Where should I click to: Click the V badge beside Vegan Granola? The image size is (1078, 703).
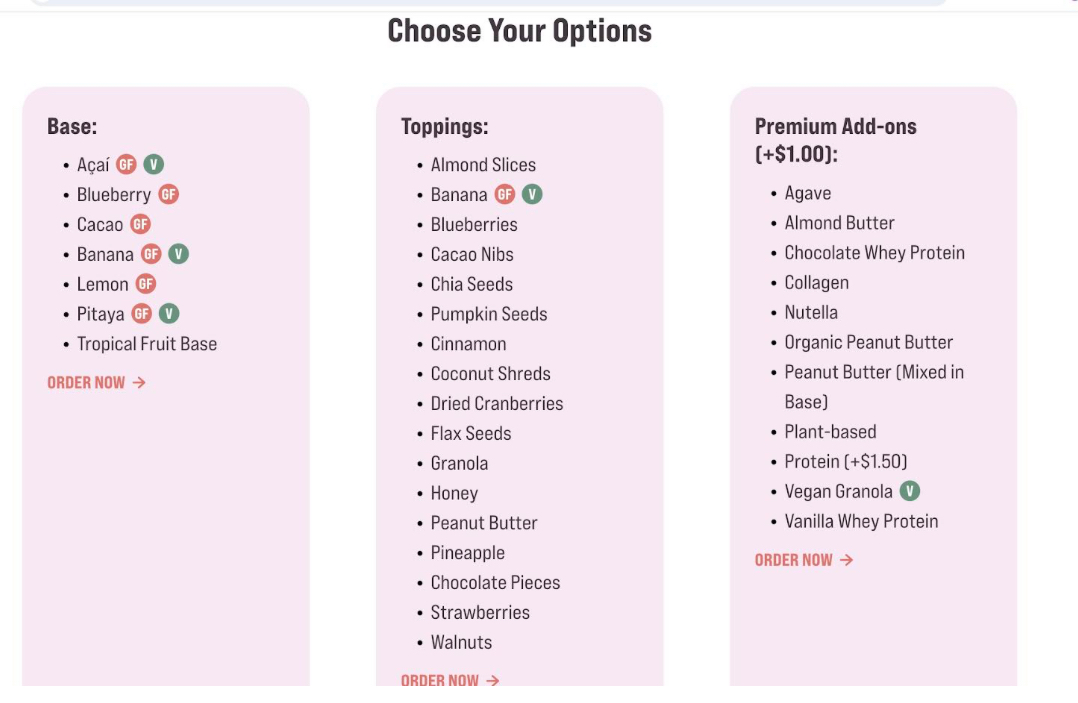909,491
